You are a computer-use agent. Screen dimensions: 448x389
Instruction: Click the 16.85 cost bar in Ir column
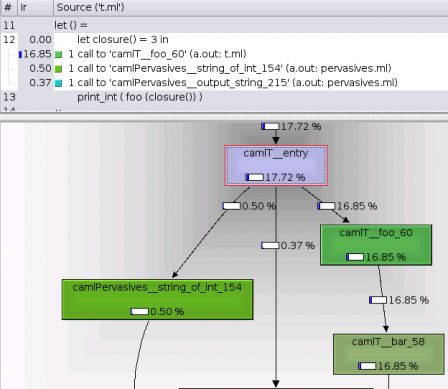[x=20, y=54]
